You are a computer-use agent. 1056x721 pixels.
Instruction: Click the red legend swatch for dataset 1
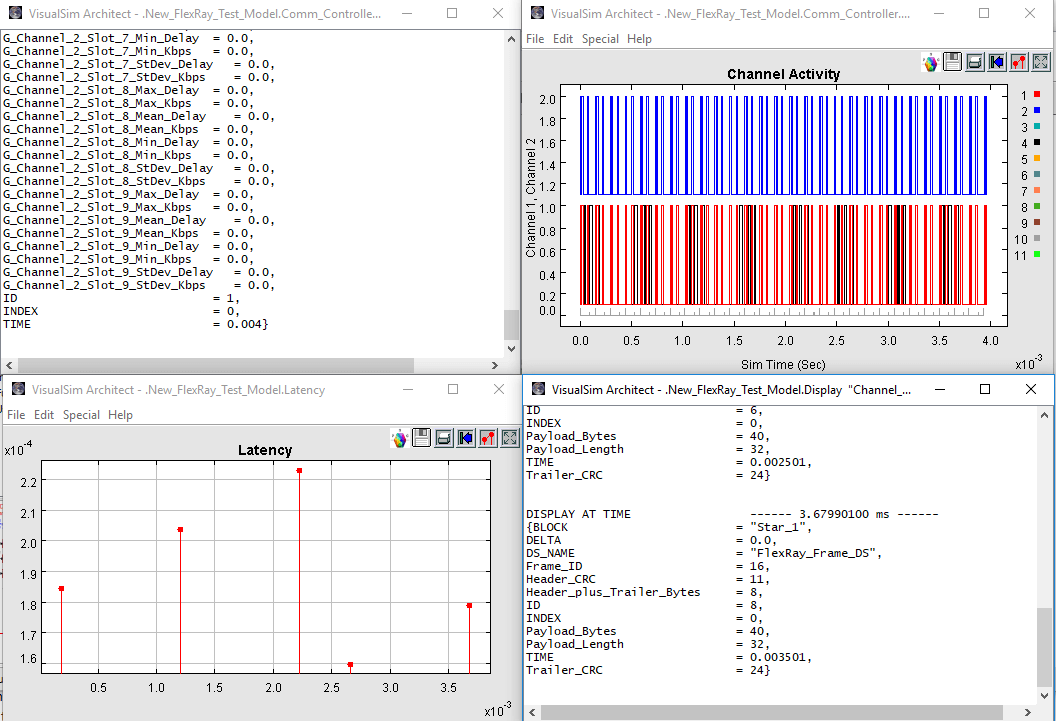click(x=1038, y=95)
